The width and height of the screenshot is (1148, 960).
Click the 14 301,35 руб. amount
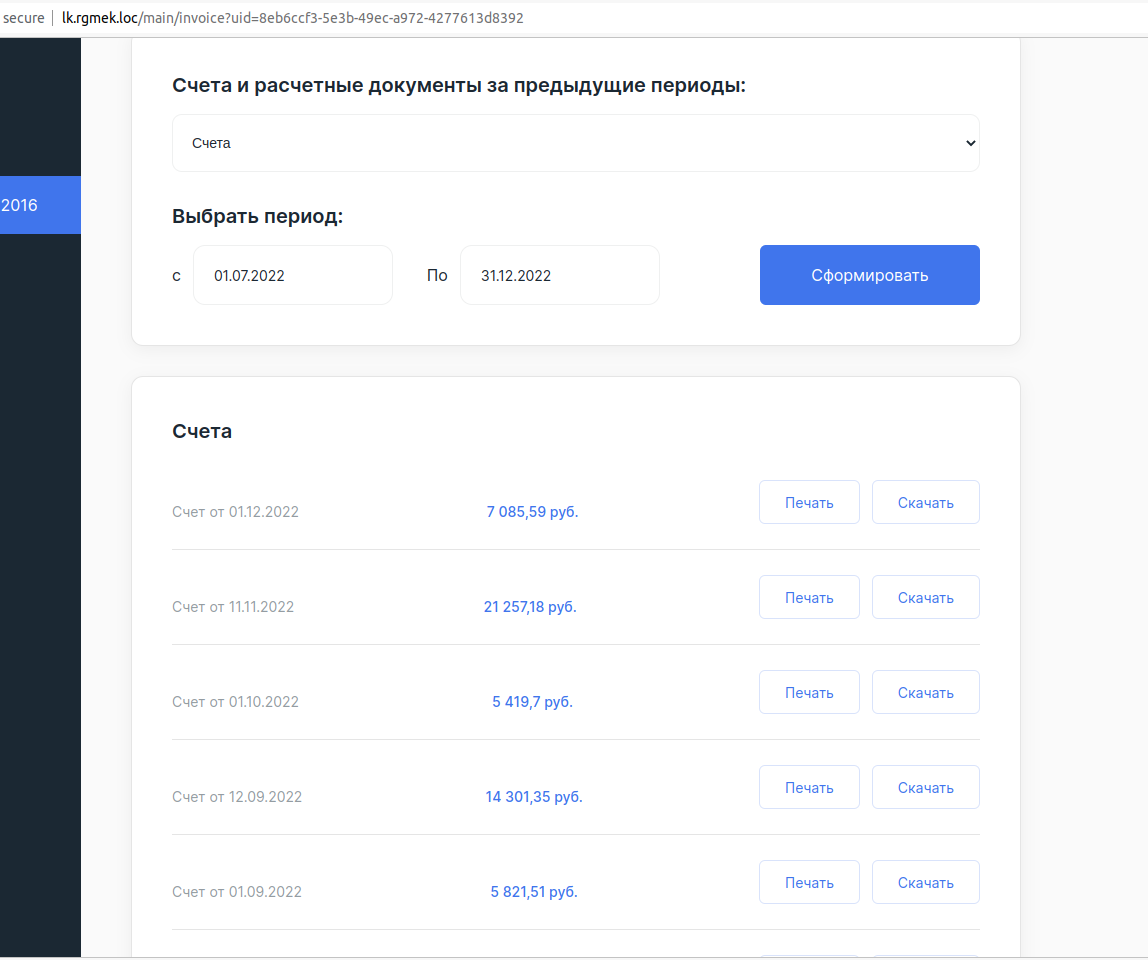coord(533,797)
